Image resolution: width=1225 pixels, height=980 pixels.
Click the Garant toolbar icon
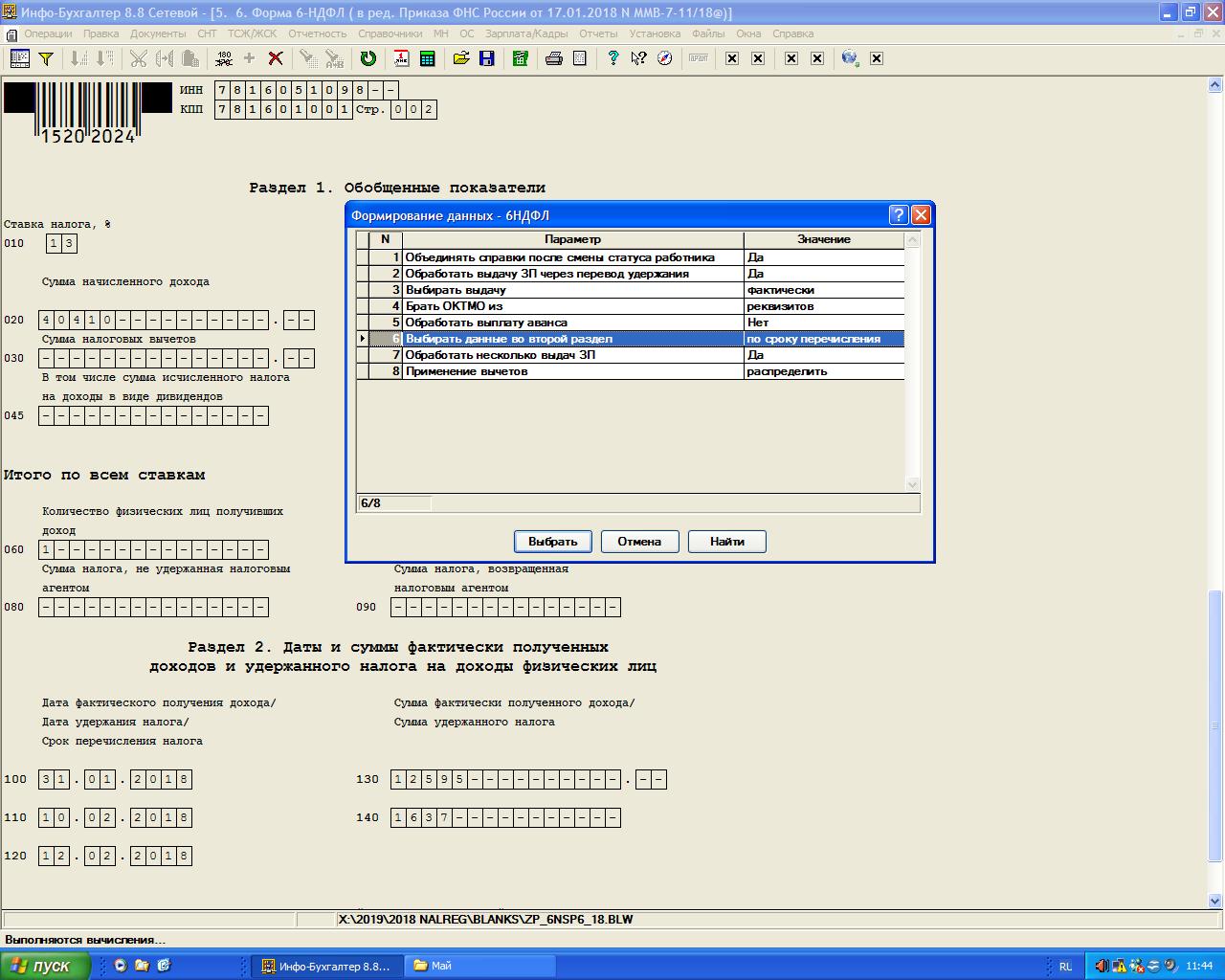(699, 58)
